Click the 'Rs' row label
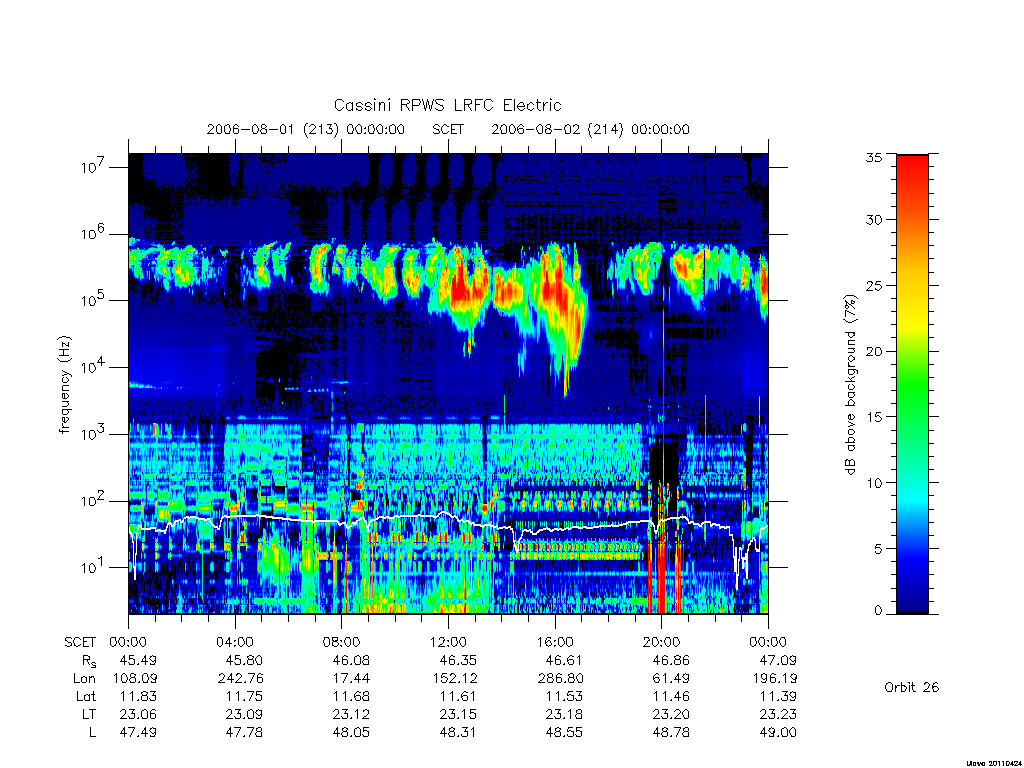The image size is (1024, 768). tap(89, 661)
